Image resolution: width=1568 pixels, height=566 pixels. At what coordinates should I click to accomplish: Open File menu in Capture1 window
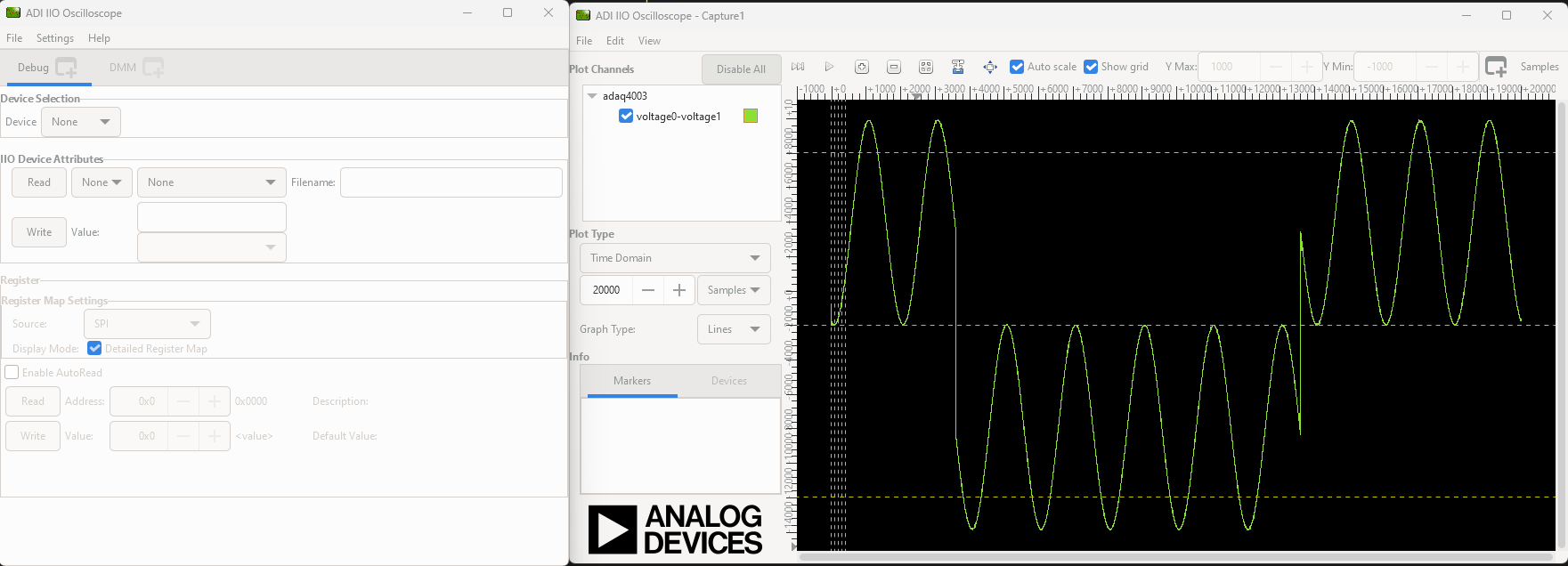[x=584, y=41]
